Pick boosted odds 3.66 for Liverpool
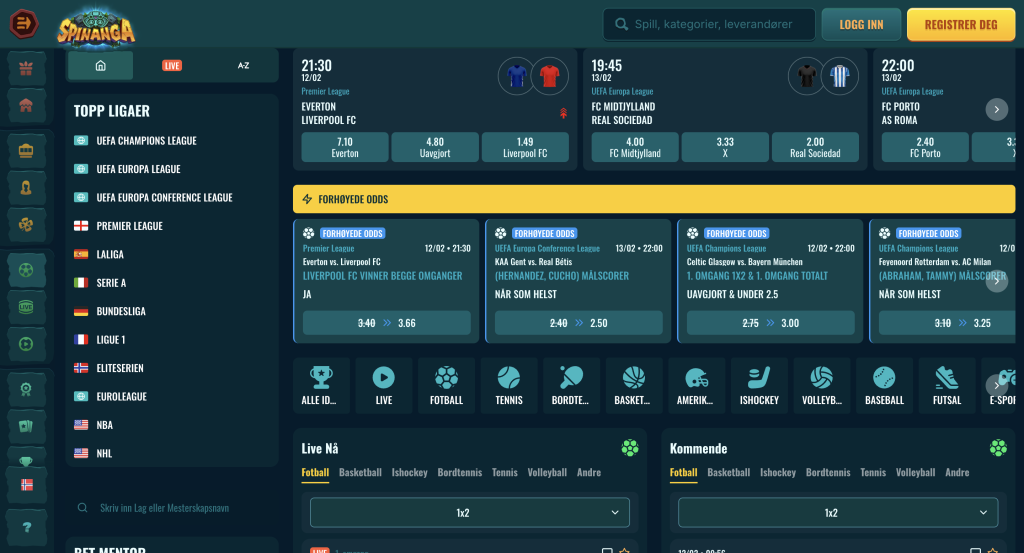 (387, 323)
